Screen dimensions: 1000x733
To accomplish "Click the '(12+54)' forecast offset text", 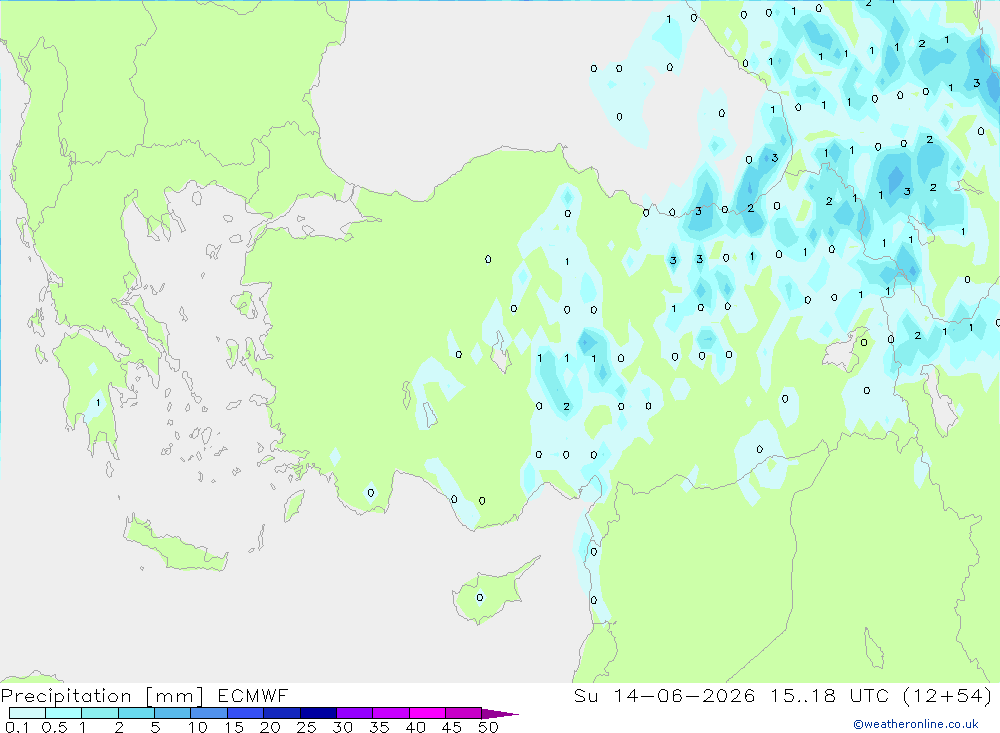I will (948, 695).
